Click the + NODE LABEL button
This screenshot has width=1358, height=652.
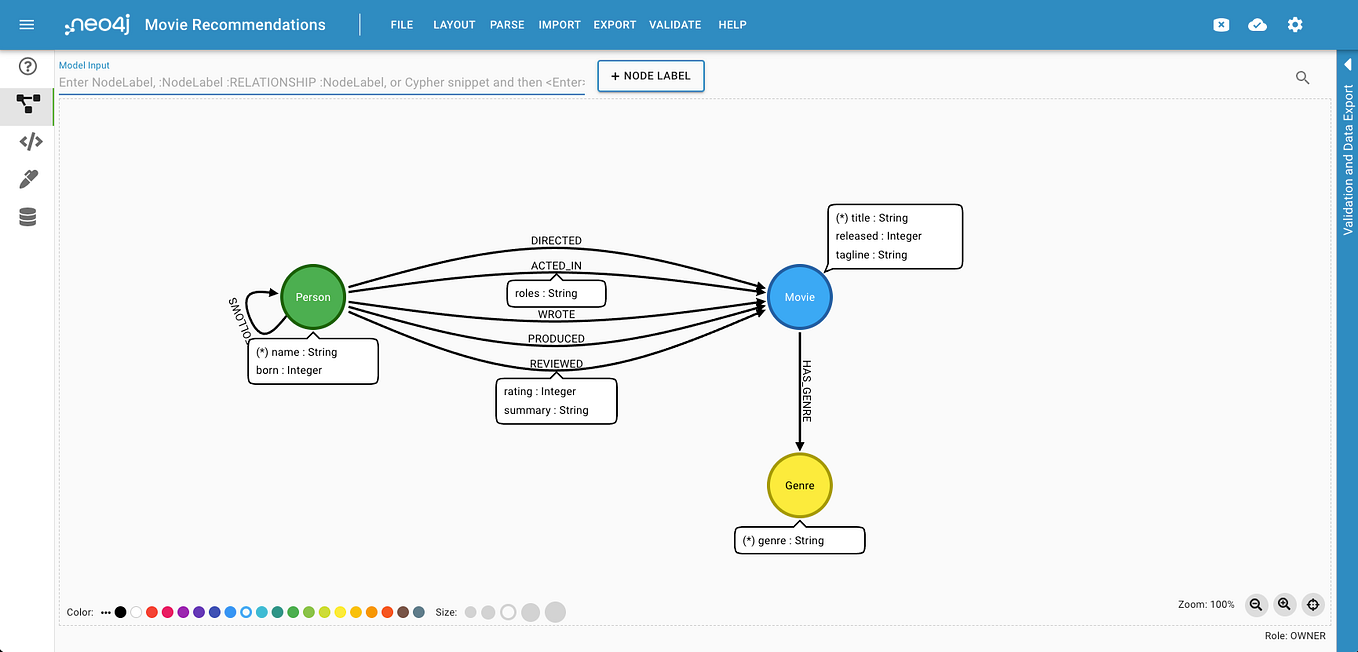(650, 75)
